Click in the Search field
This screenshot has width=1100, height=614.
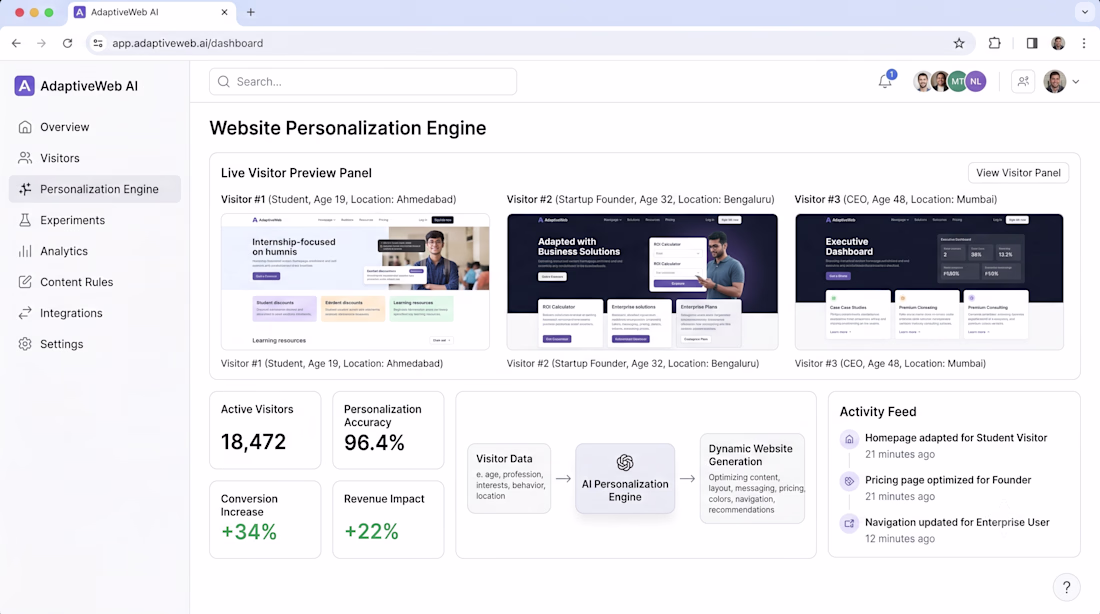pos(363,81)
